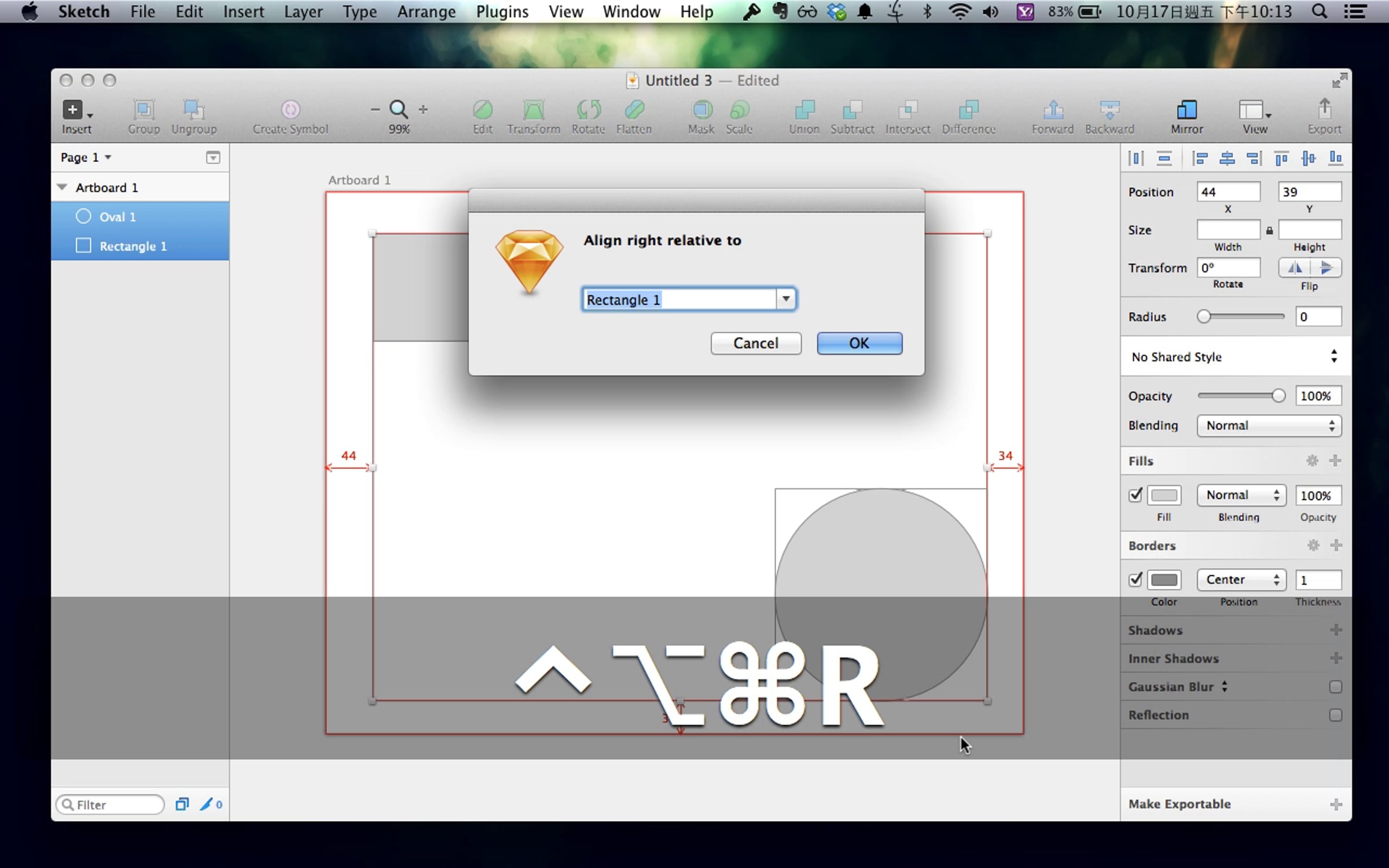The width and height of the screenshot is (1389, 868).
Task: Click the Opacity slider handle
Action: [1278, 396]
